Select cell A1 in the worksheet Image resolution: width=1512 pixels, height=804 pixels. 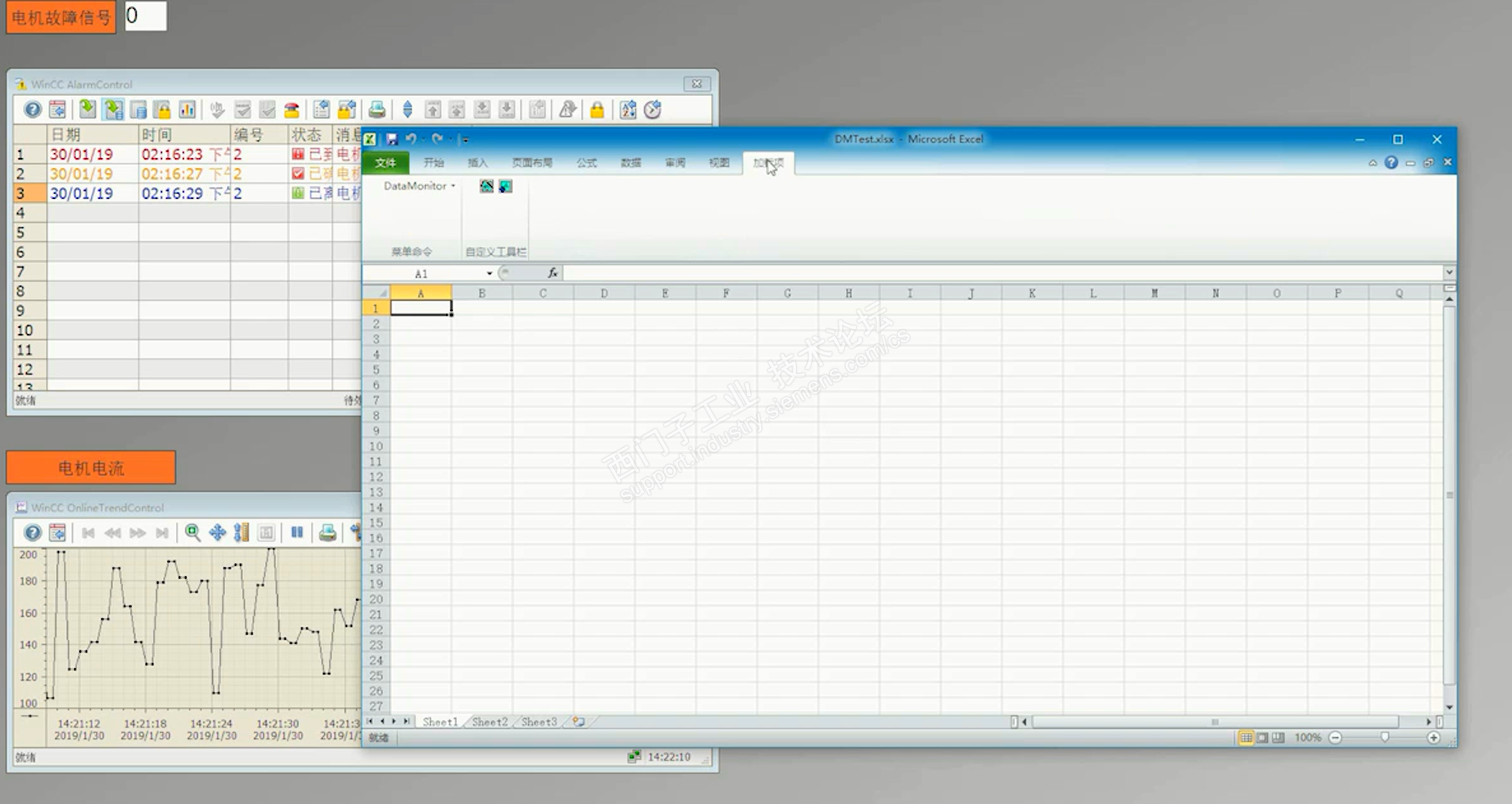pyautogui.click(x=420, y=309)
